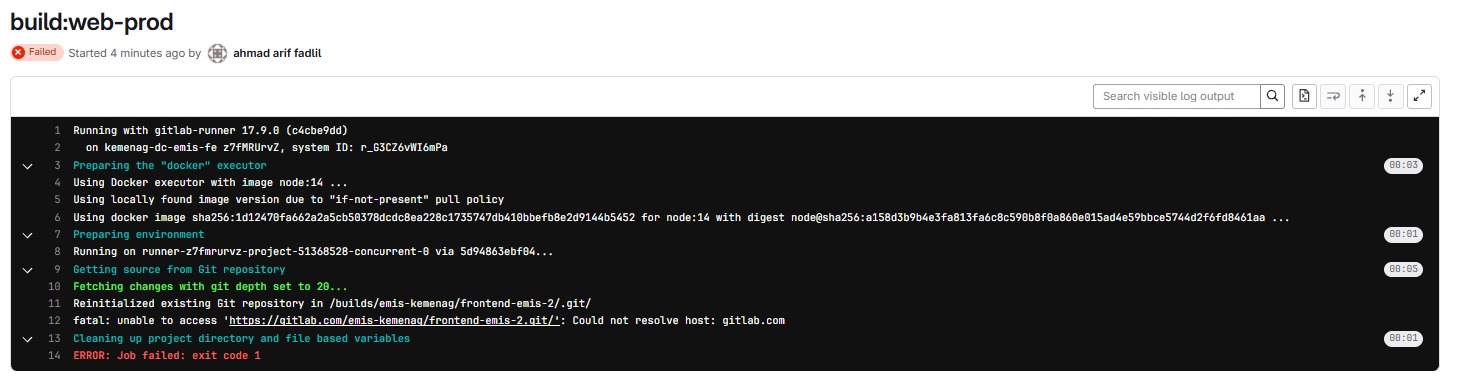Image resolution: width=1458 pixels, height=388 pixels.
Task: Click the red Failed status badge
Action: coord(37,52)
